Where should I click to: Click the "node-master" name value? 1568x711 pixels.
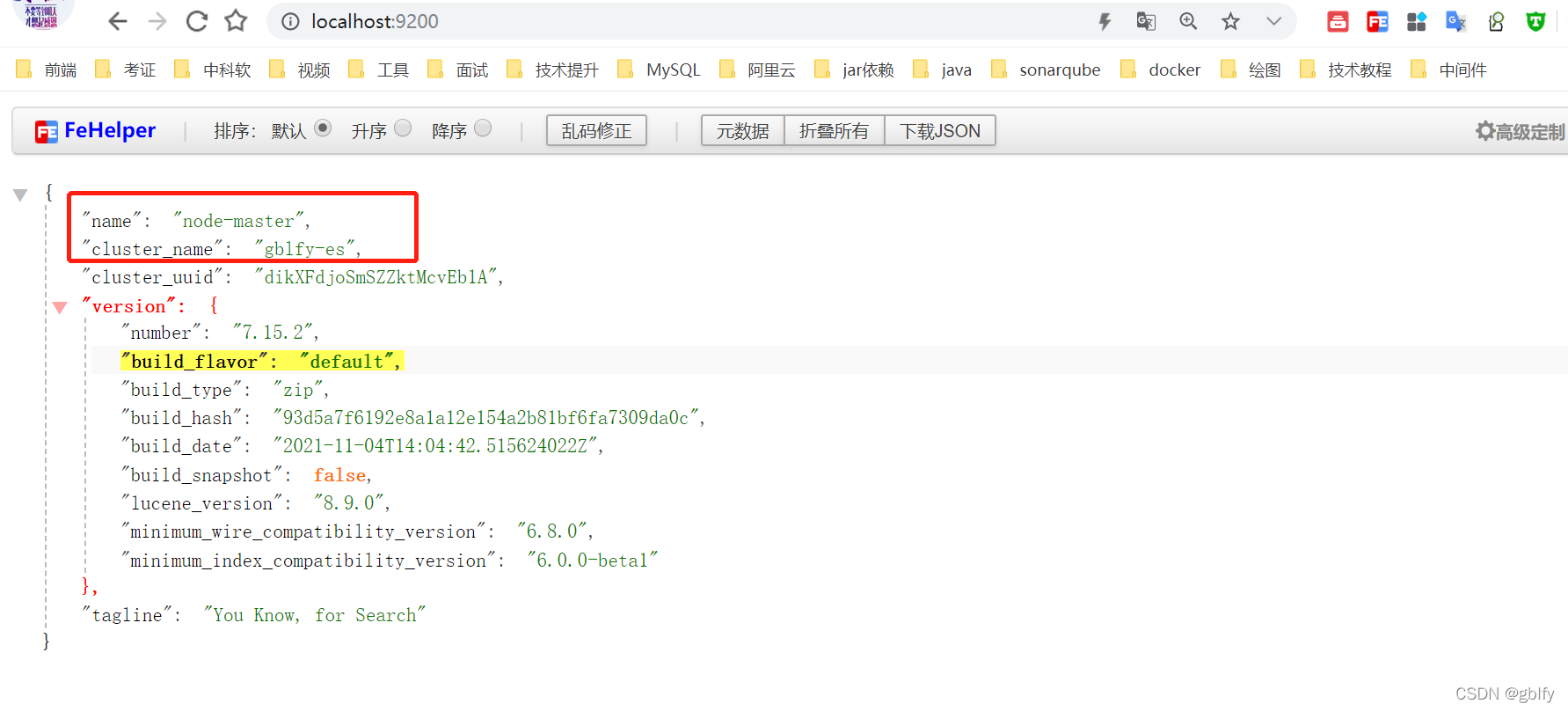tap(238, 221)
